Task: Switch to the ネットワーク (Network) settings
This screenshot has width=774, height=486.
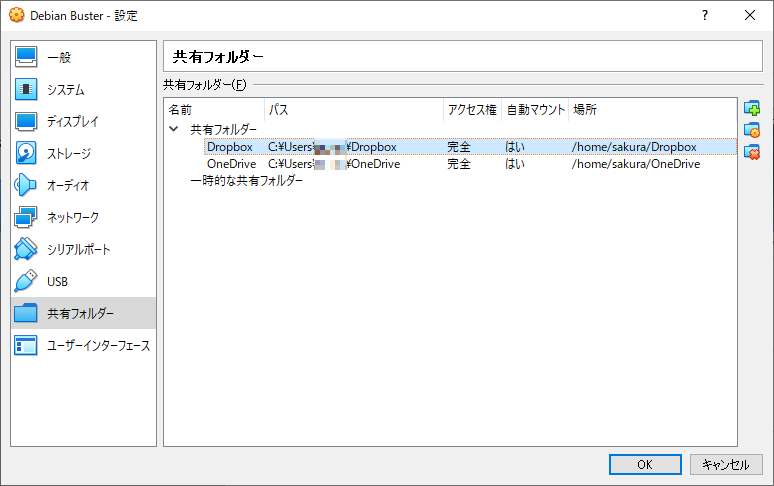Action: [x=72, y=217]
